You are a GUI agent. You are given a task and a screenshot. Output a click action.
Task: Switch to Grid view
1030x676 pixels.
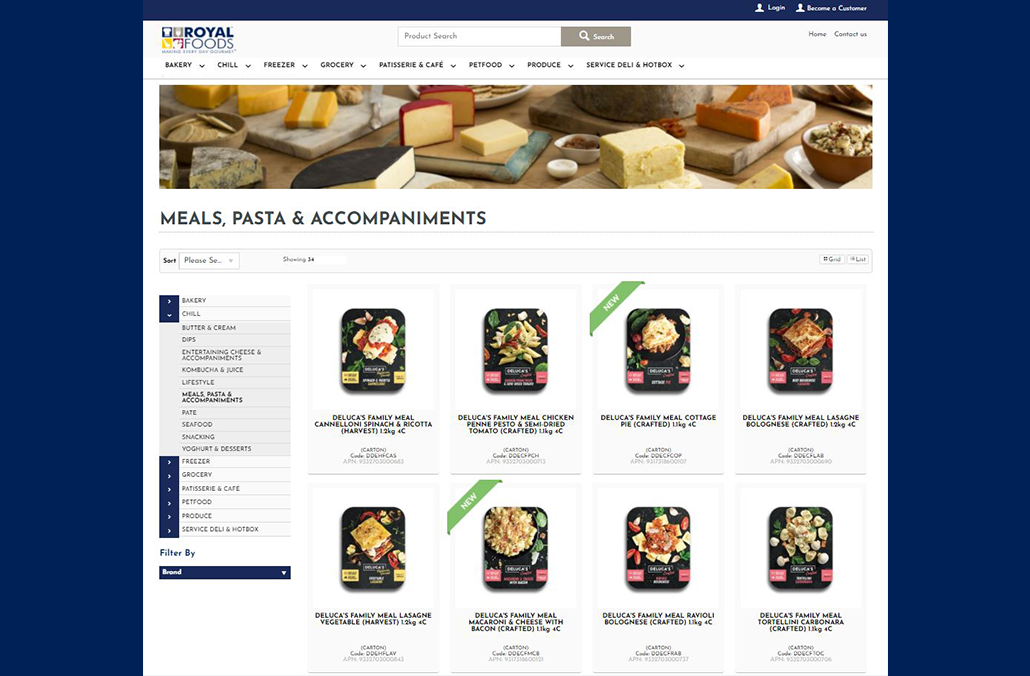coord(832,259)
